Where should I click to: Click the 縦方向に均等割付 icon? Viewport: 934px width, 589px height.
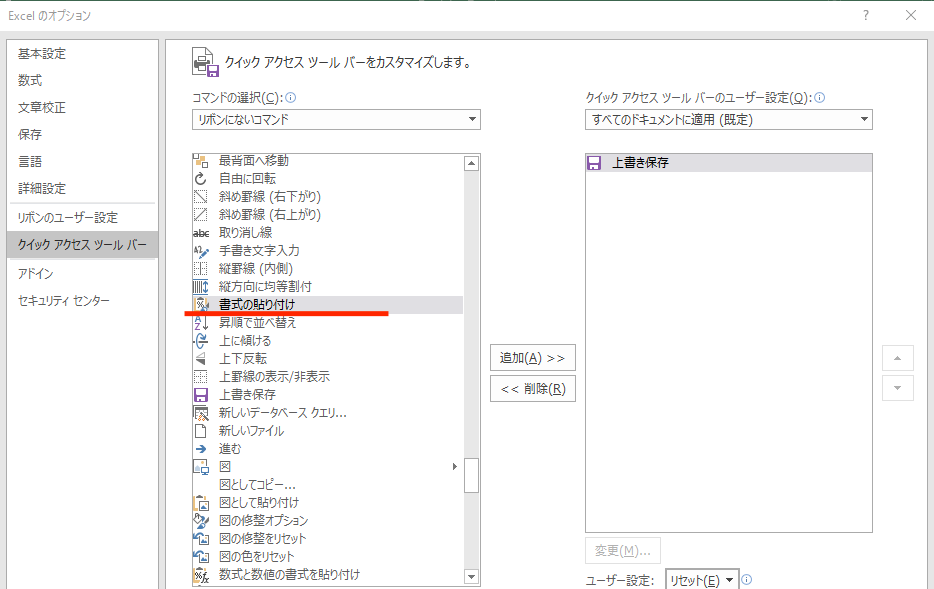(x=201, y=286)
